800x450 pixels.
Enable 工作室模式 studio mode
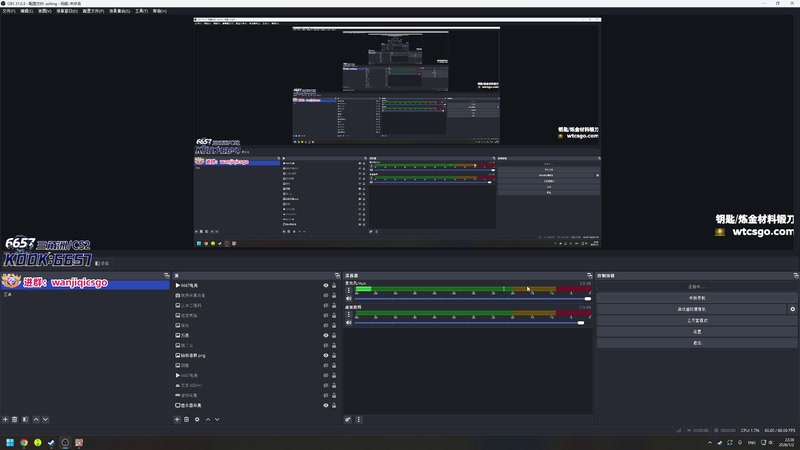[697, 320]
